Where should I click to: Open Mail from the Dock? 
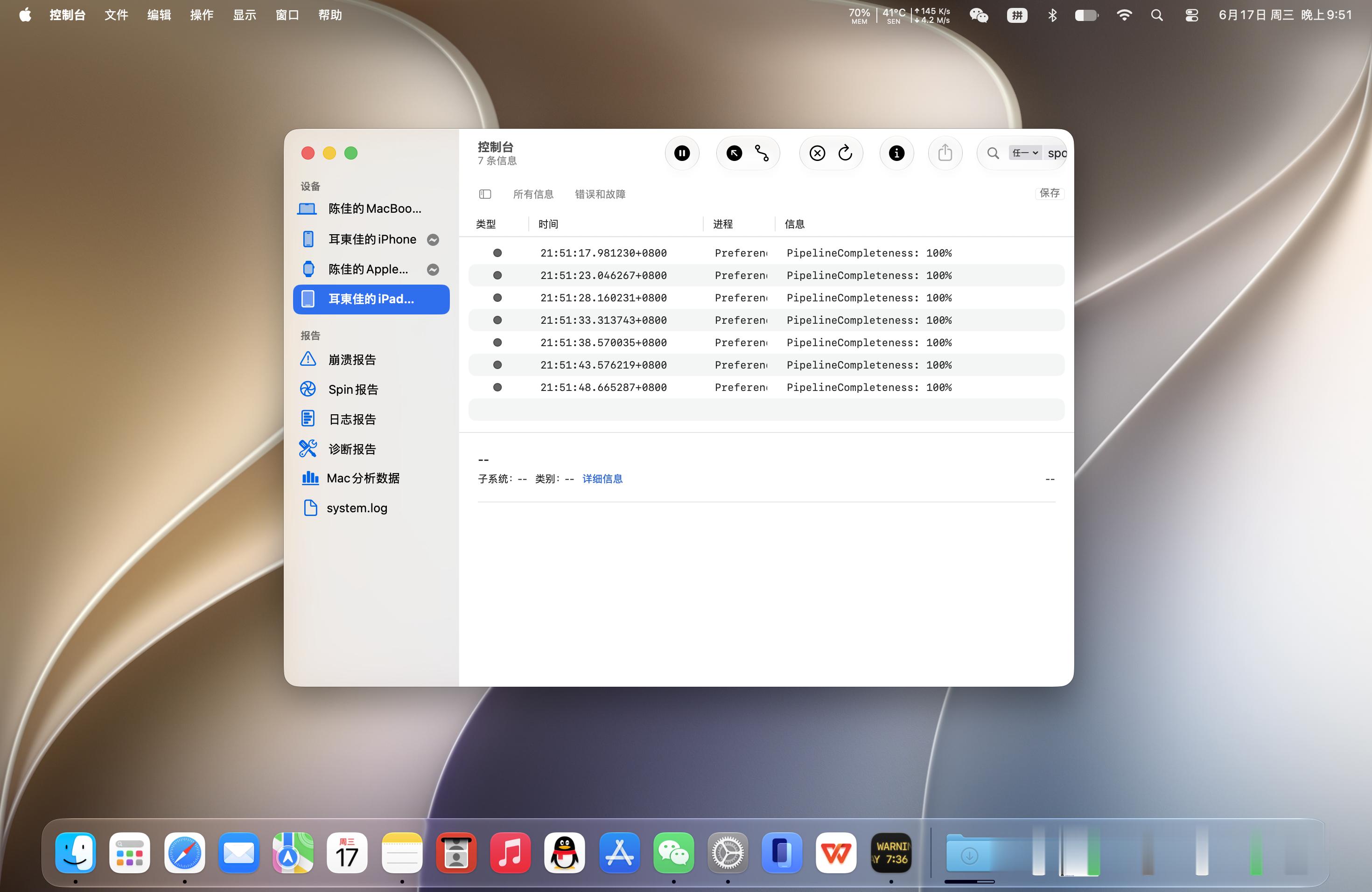[238, 852]
